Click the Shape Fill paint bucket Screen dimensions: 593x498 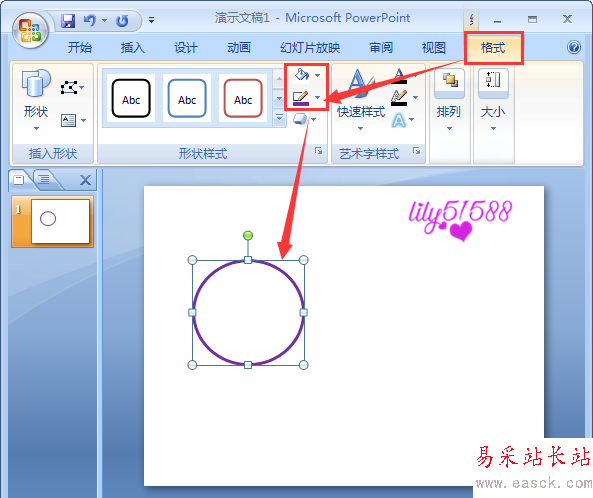(301, 75)
